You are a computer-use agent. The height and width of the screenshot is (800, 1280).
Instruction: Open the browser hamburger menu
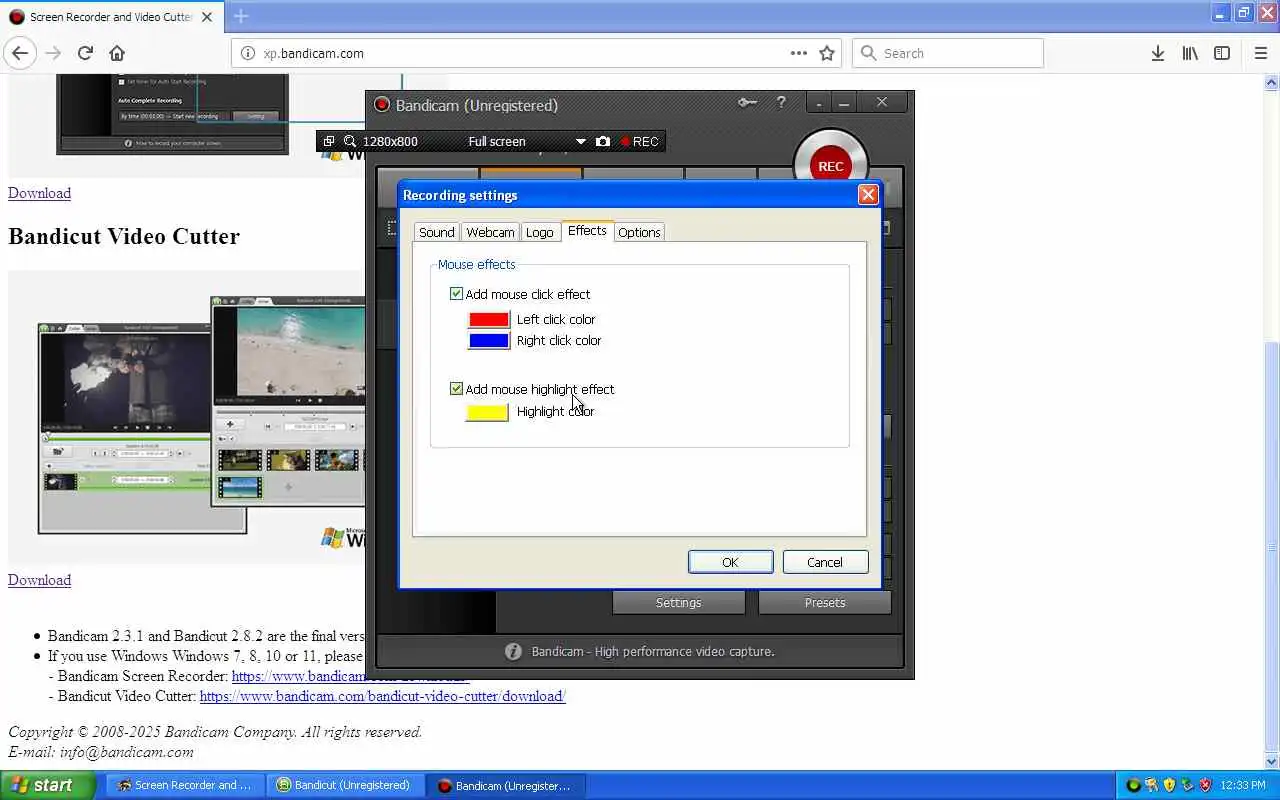coord(1261,53)
